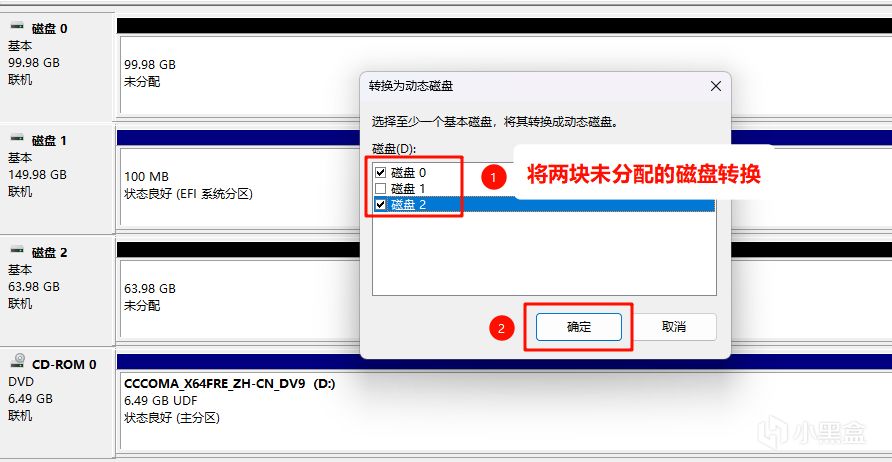Click the 磁盘 2 63.98 GB disk header
892x462 pixels.
click(57, 290)
